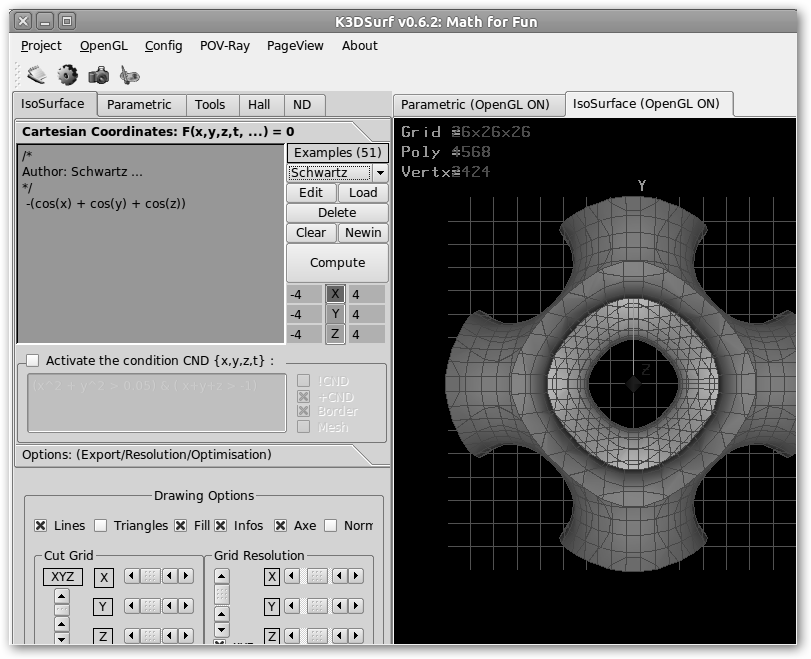Click the fourth toolbar icon beside the camera
Image resolution: width=811 pixels, height=659 pixels.
tap(129, 74)
